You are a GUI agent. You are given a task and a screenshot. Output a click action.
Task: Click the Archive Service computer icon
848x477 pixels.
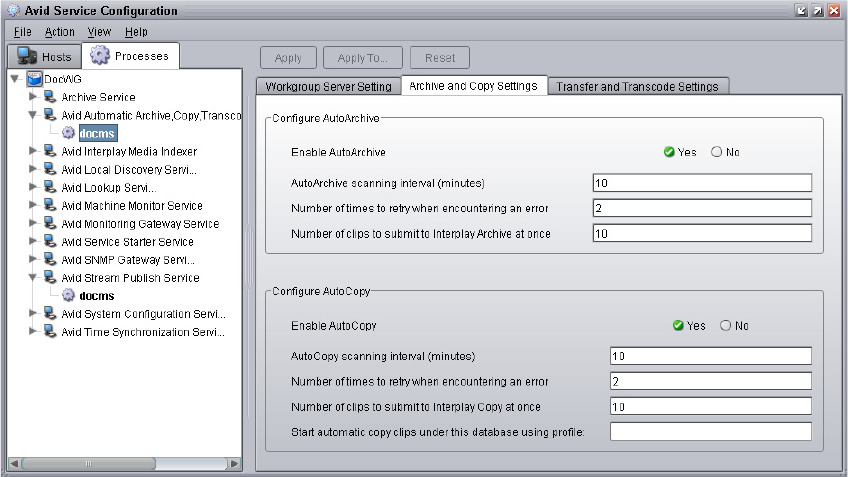click(50, 97)
